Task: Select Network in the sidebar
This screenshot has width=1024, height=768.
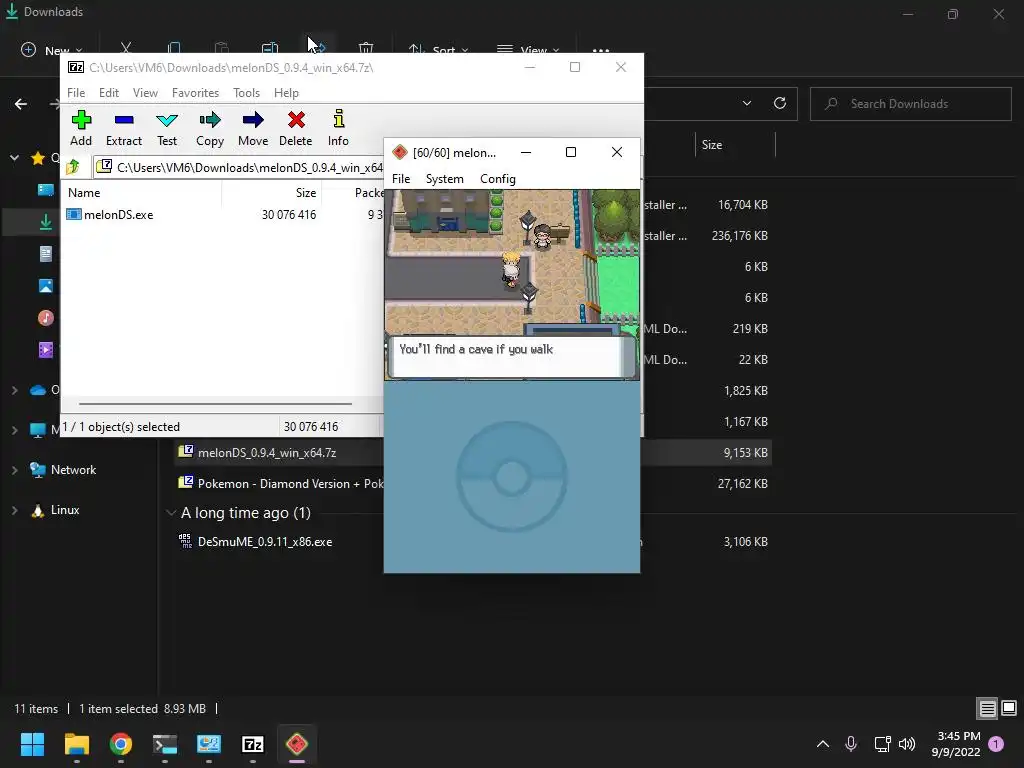Action: [x=73, y=470]
